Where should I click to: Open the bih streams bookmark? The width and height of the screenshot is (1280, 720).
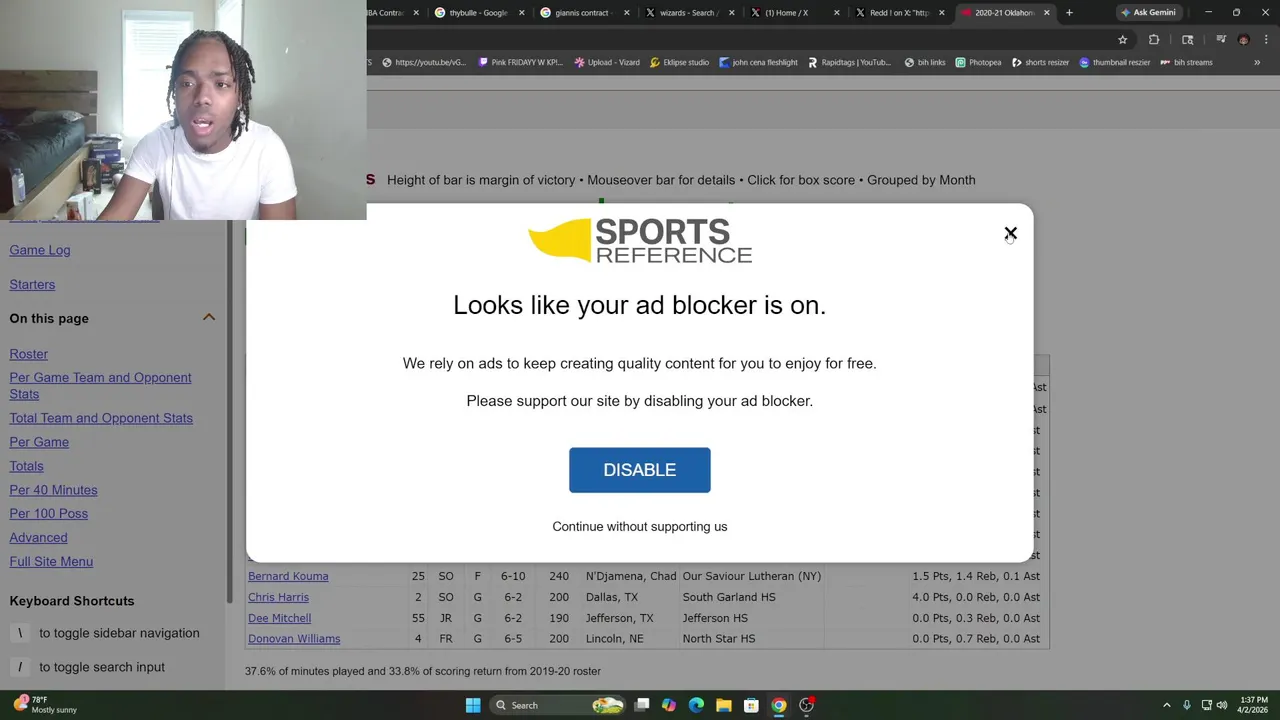pos(1186,62)
